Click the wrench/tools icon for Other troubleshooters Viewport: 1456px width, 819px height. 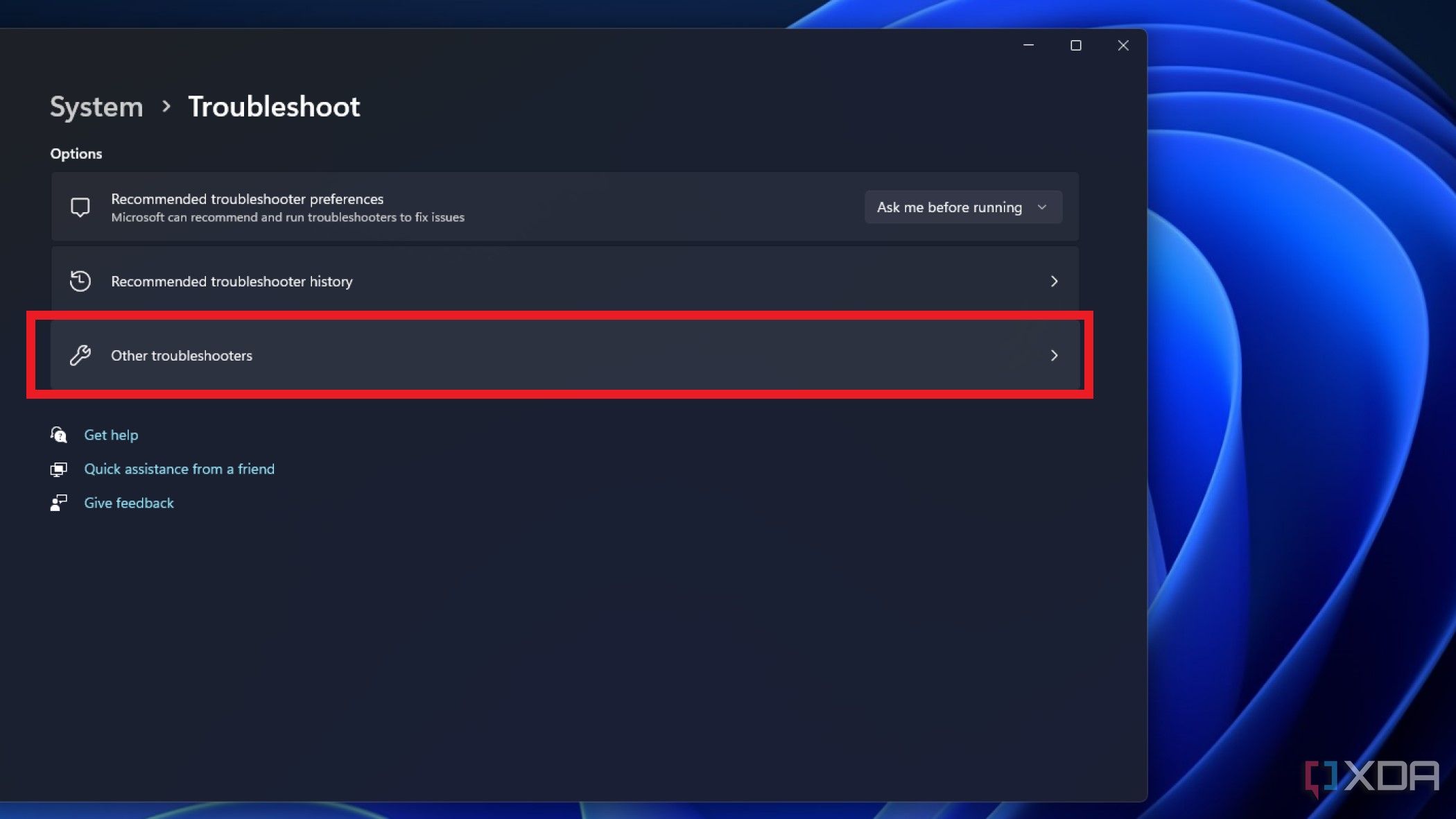tap(80, 355)
